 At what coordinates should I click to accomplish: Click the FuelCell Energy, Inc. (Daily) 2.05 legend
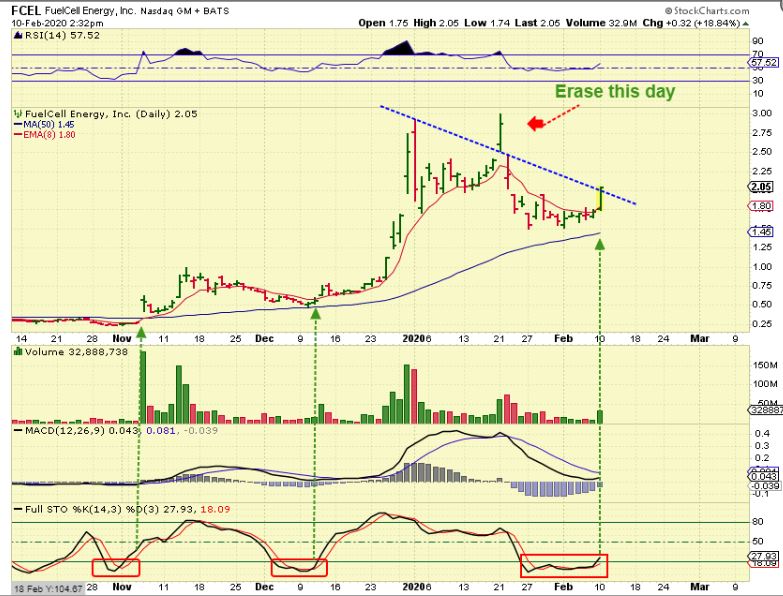(111, 114)
